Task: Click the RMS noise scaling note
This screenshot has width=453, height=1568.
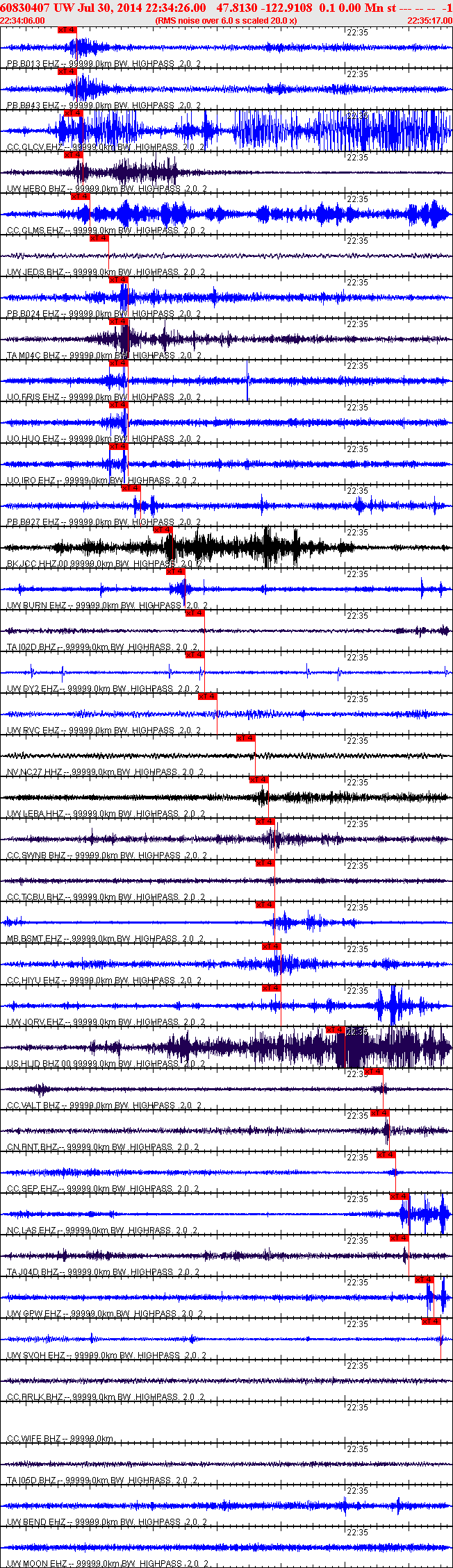Action: pos(226,21)
